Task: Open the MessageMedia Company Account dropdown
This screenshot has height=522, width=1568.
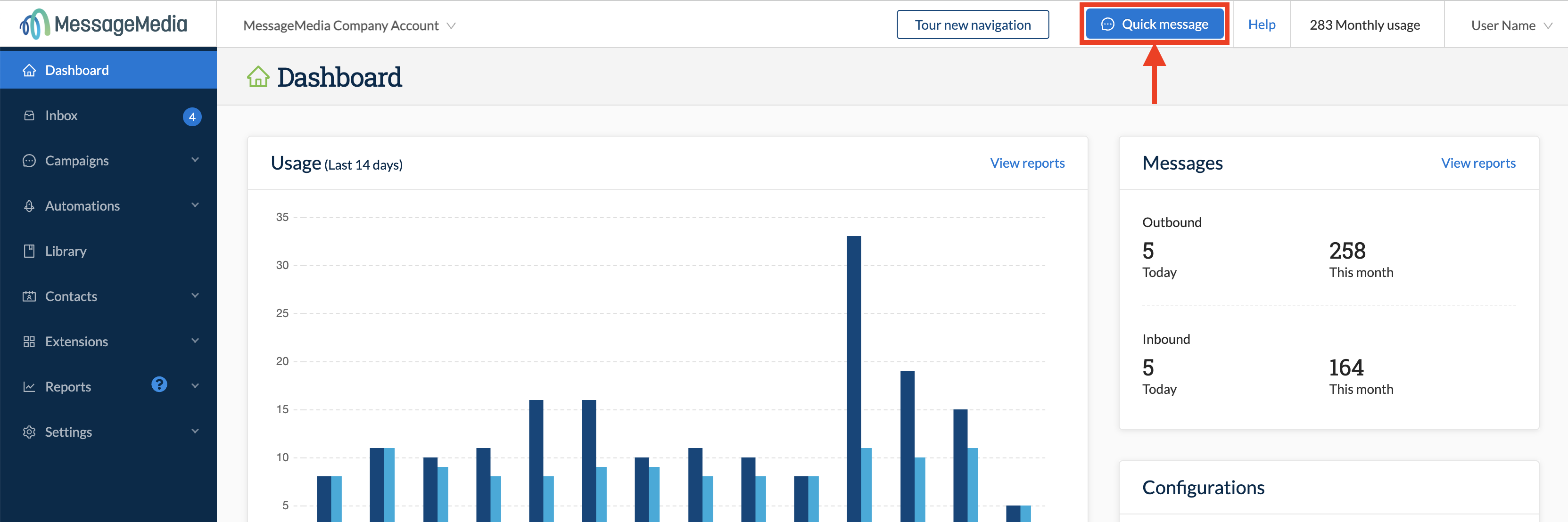Action: tap(349, 25)
